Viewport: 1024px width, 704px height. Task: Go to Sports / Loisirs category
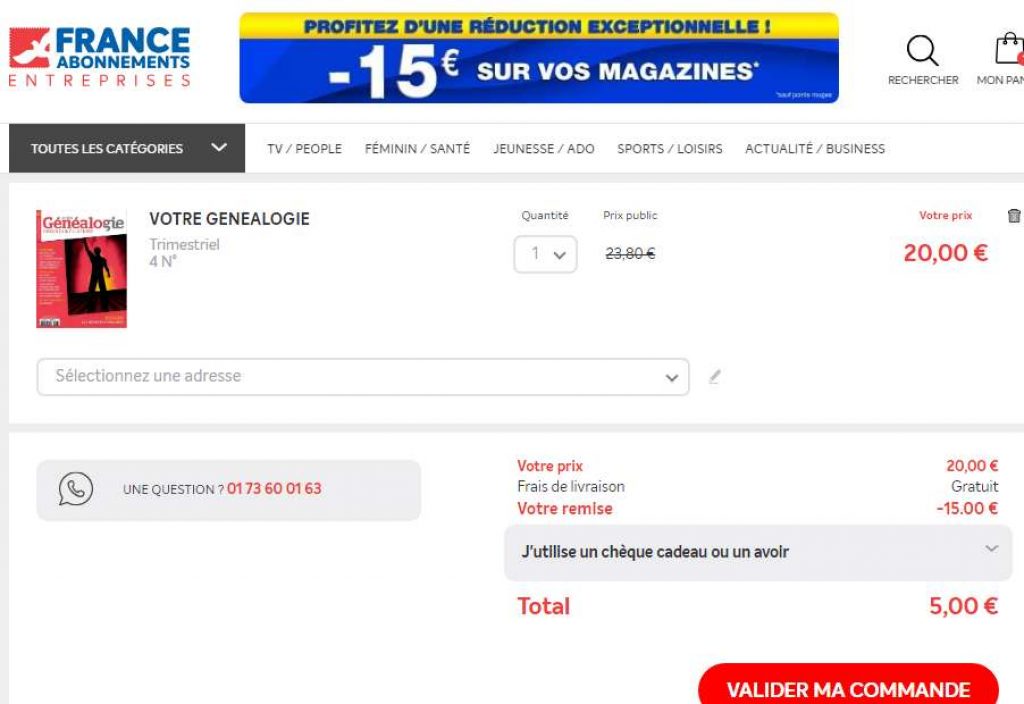click(669, 149)
